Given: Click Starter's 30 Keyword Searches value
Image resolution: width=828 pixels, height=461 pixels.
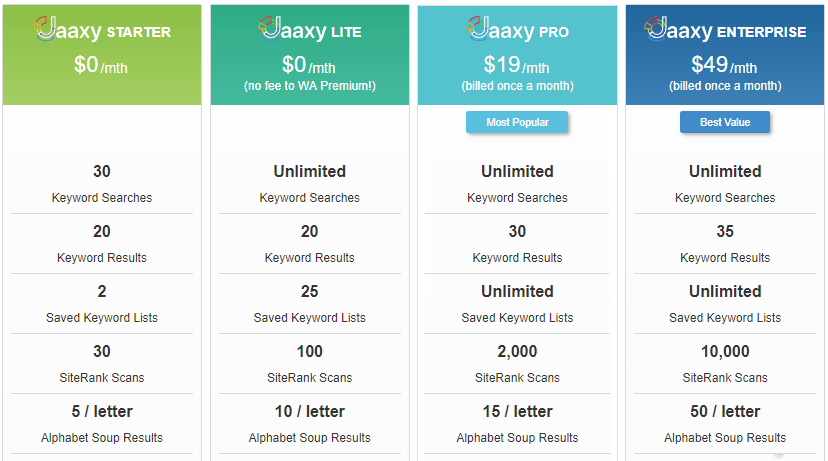Looking at the screenshot, I should [x=102, y=171].
